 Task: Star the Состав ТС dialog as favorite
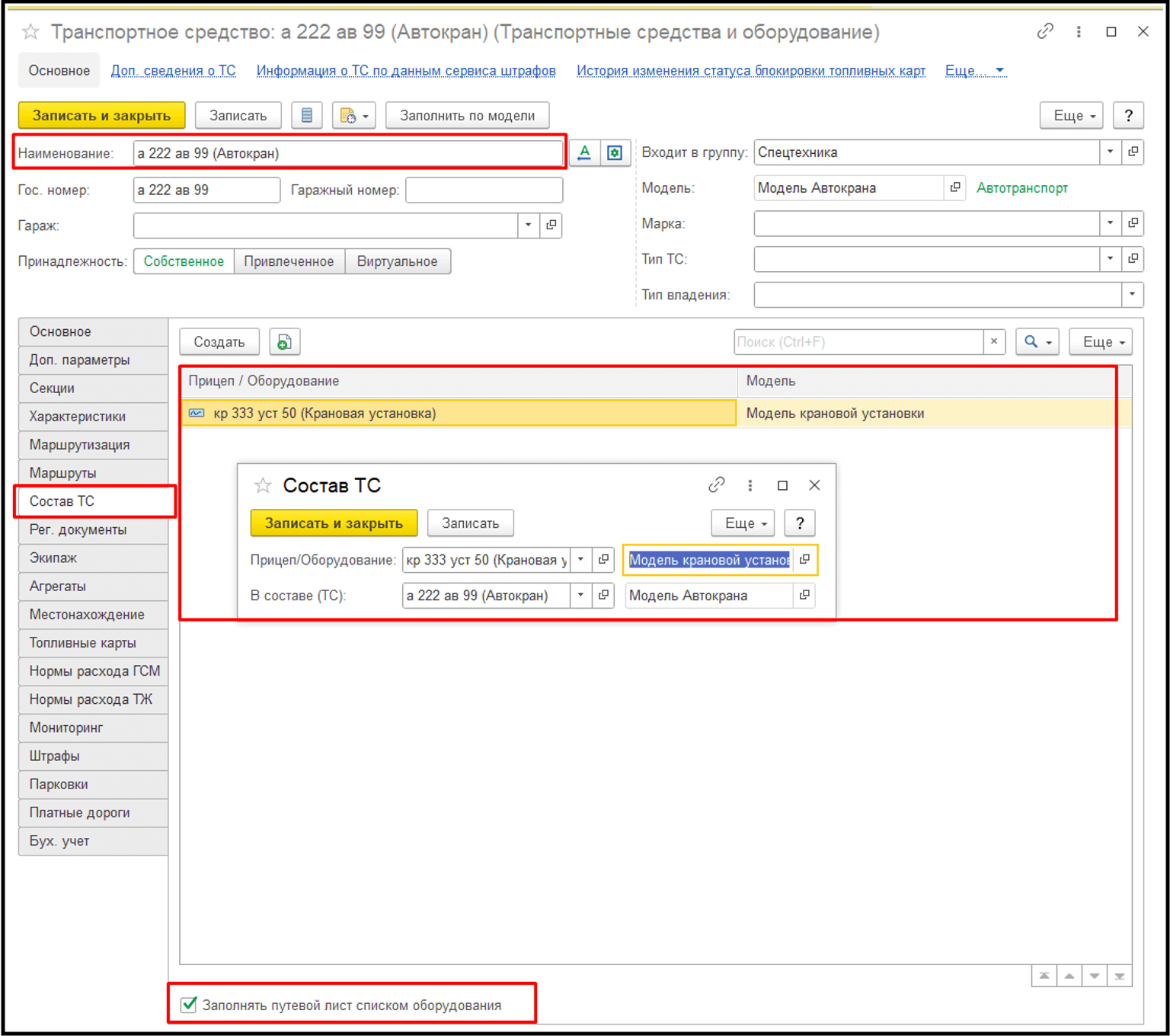[x=263, y=485]
